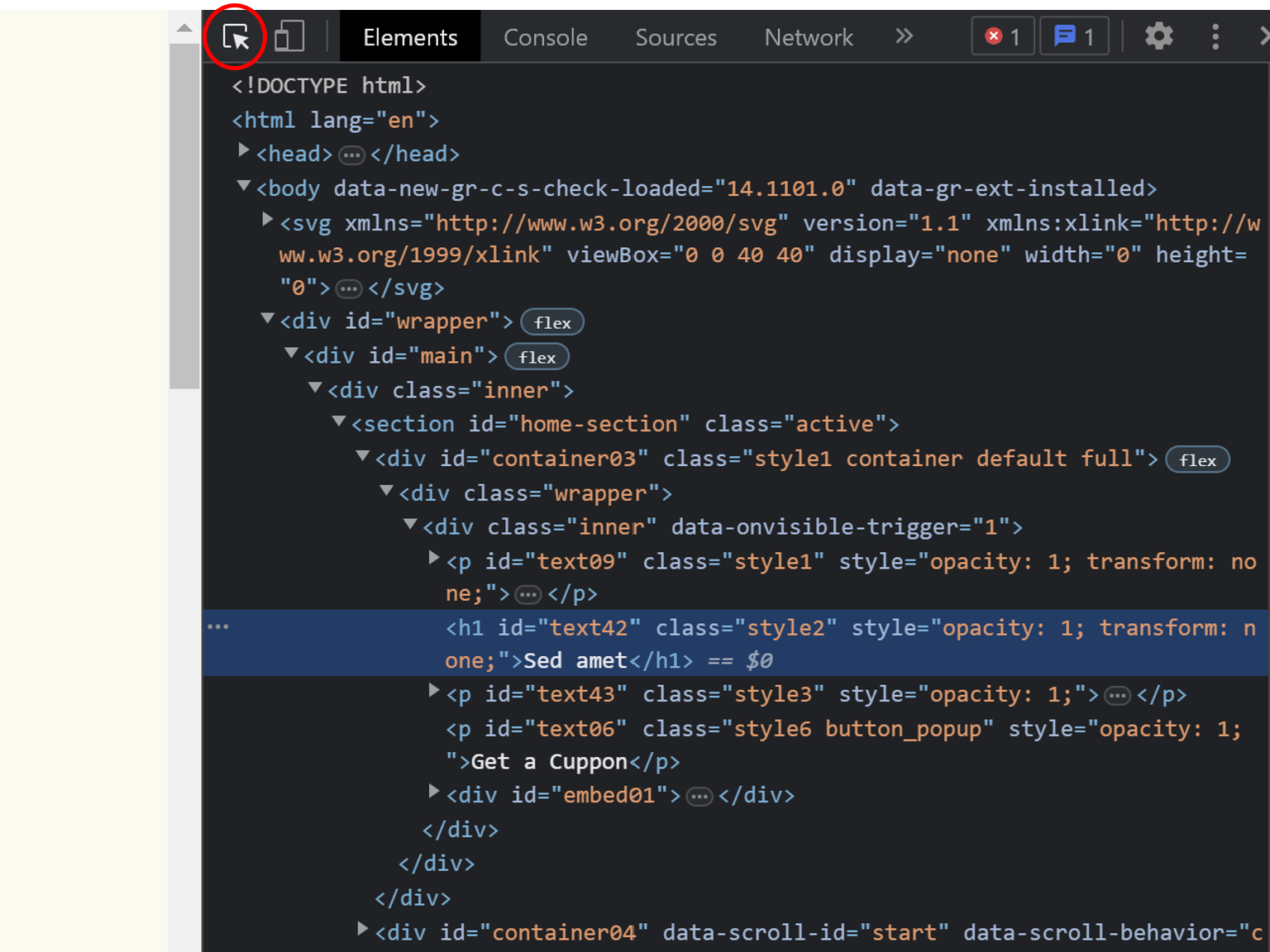This screenshot has width=1270, height=952.
Task: Toggle flex badge on div id wrapper
Action: tap(552, 322)
